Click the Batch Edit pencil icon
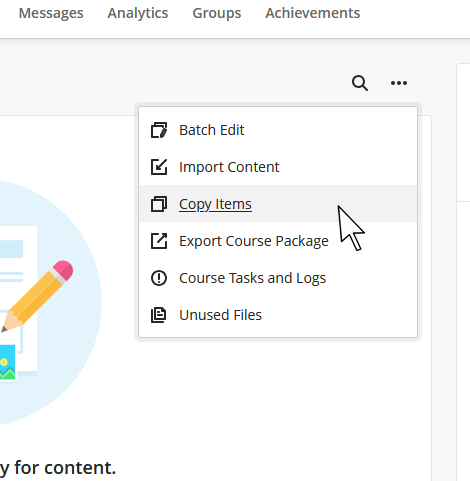 (x=159, y=130)
